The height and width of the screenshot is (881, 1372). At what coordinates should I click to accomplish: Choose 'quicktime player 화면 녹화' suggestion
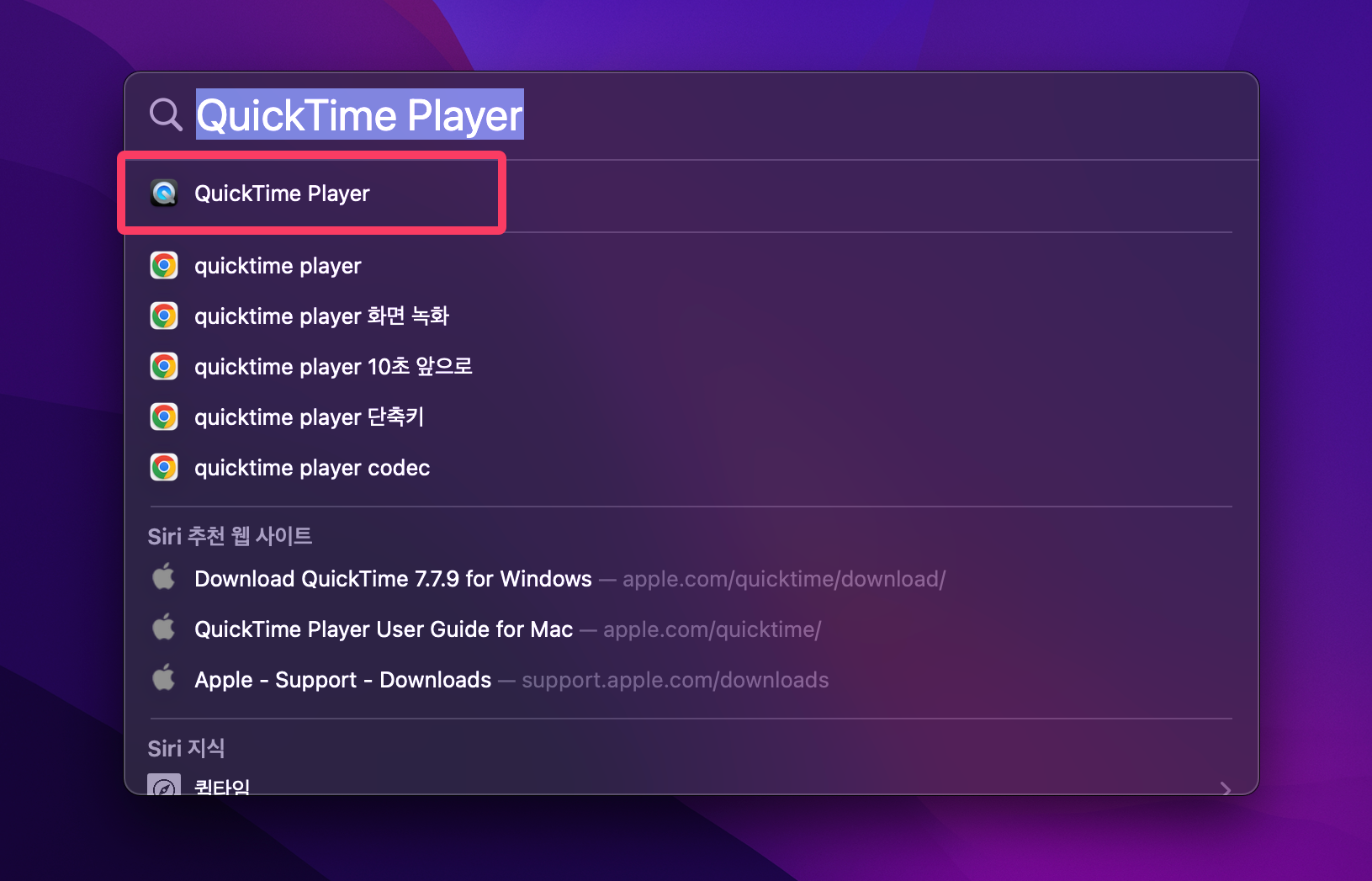coord(321,316)
